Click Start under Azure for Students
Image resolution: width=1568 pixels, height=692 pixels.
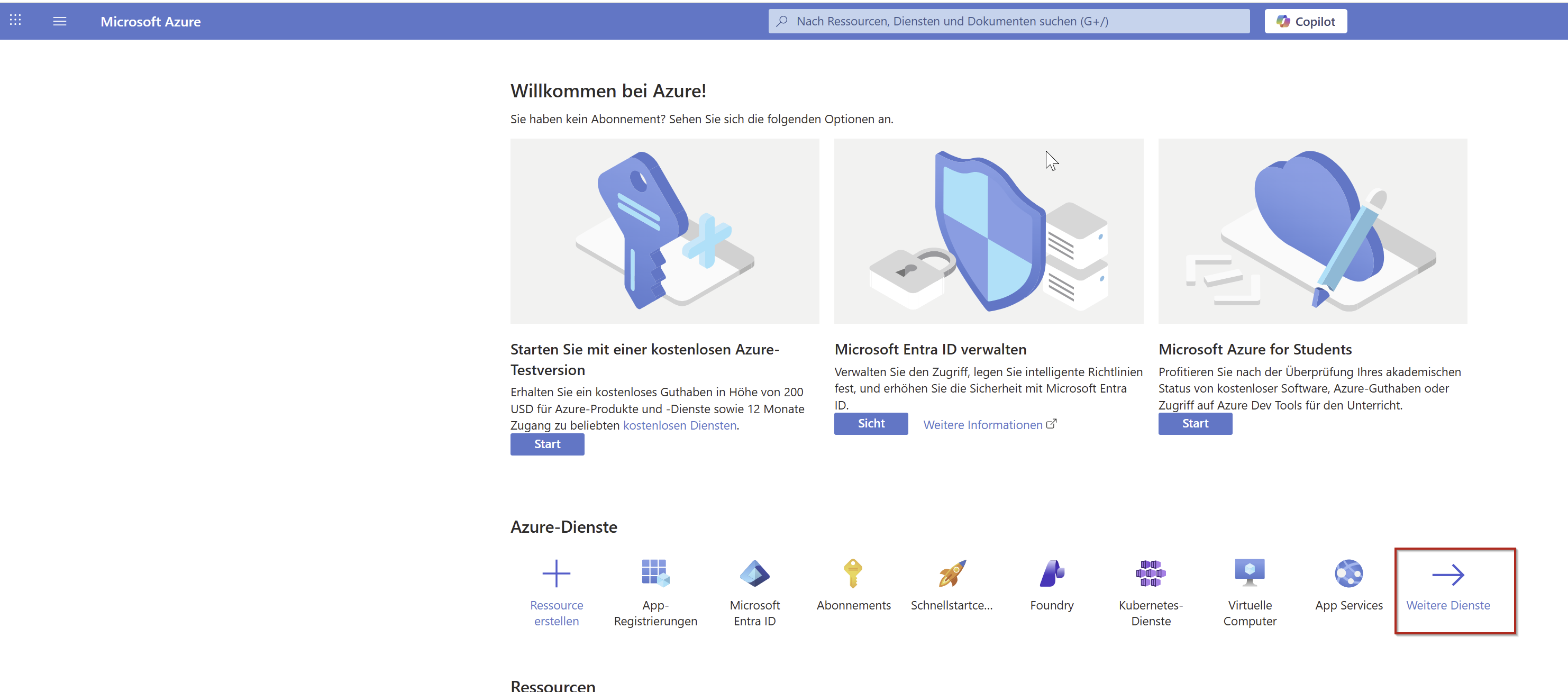[1195, 424]
